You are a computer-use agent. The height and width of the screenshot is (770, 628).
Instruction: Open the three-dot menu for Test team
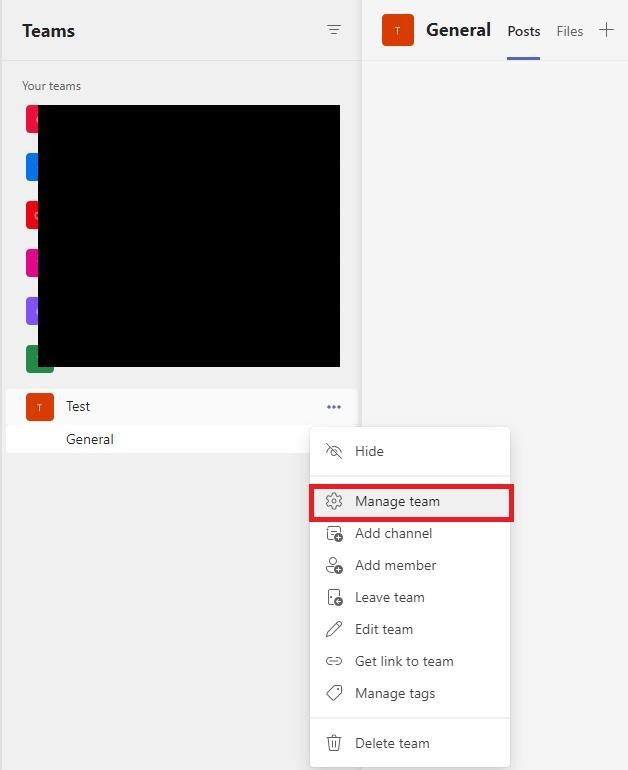(334, 407)
